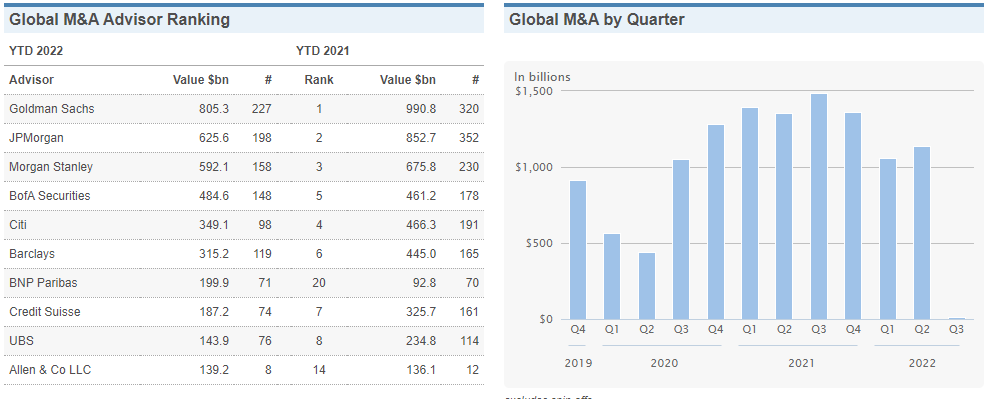Image resolution: width=985 pixels, height=399 pixels.
Task: Click Morgan Stanley in advisor list
Action: (x=51, y=167)
